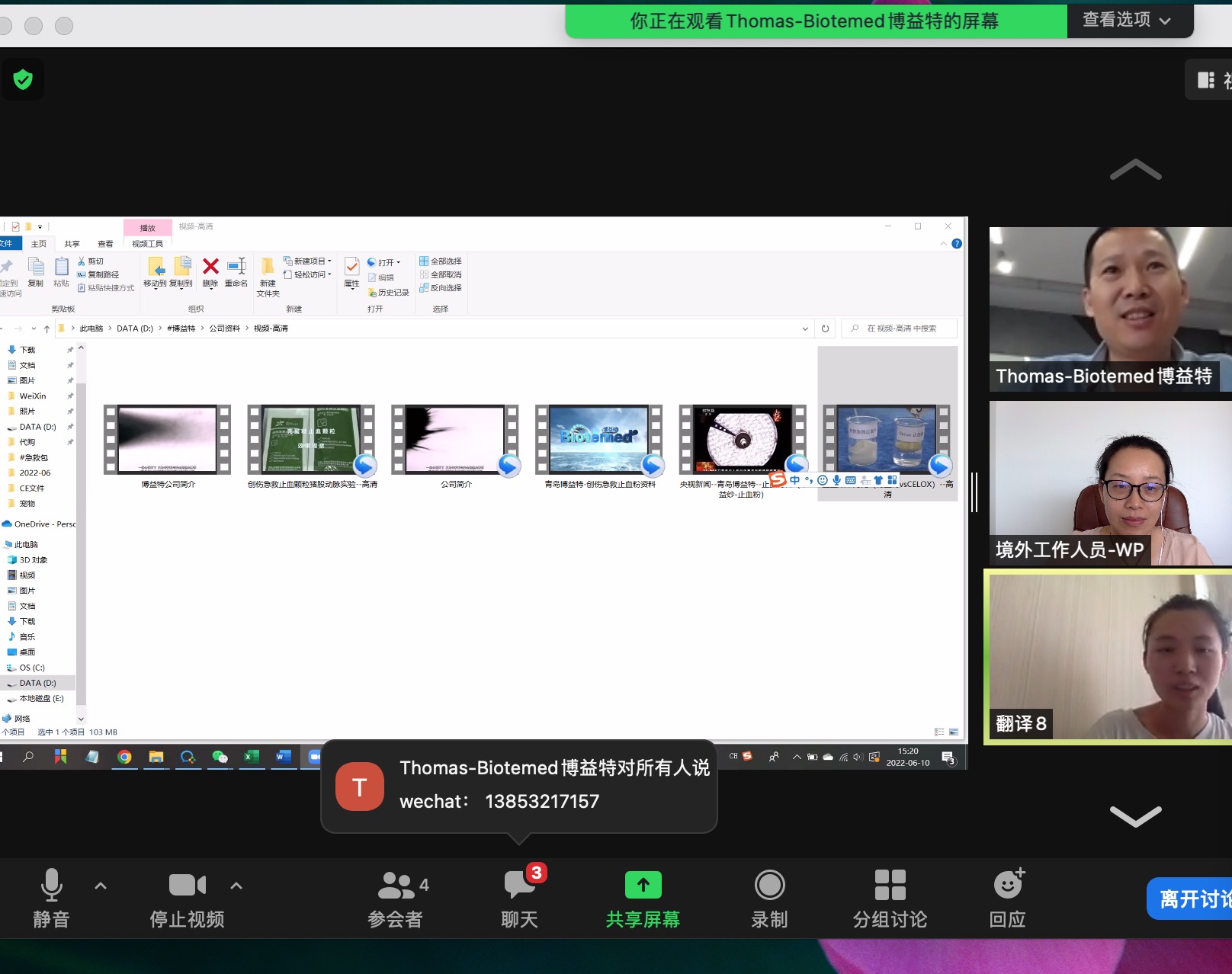The image size is (1232, 974).
Task: Select OneDrive in navigation pane
Action: (39, 524)
